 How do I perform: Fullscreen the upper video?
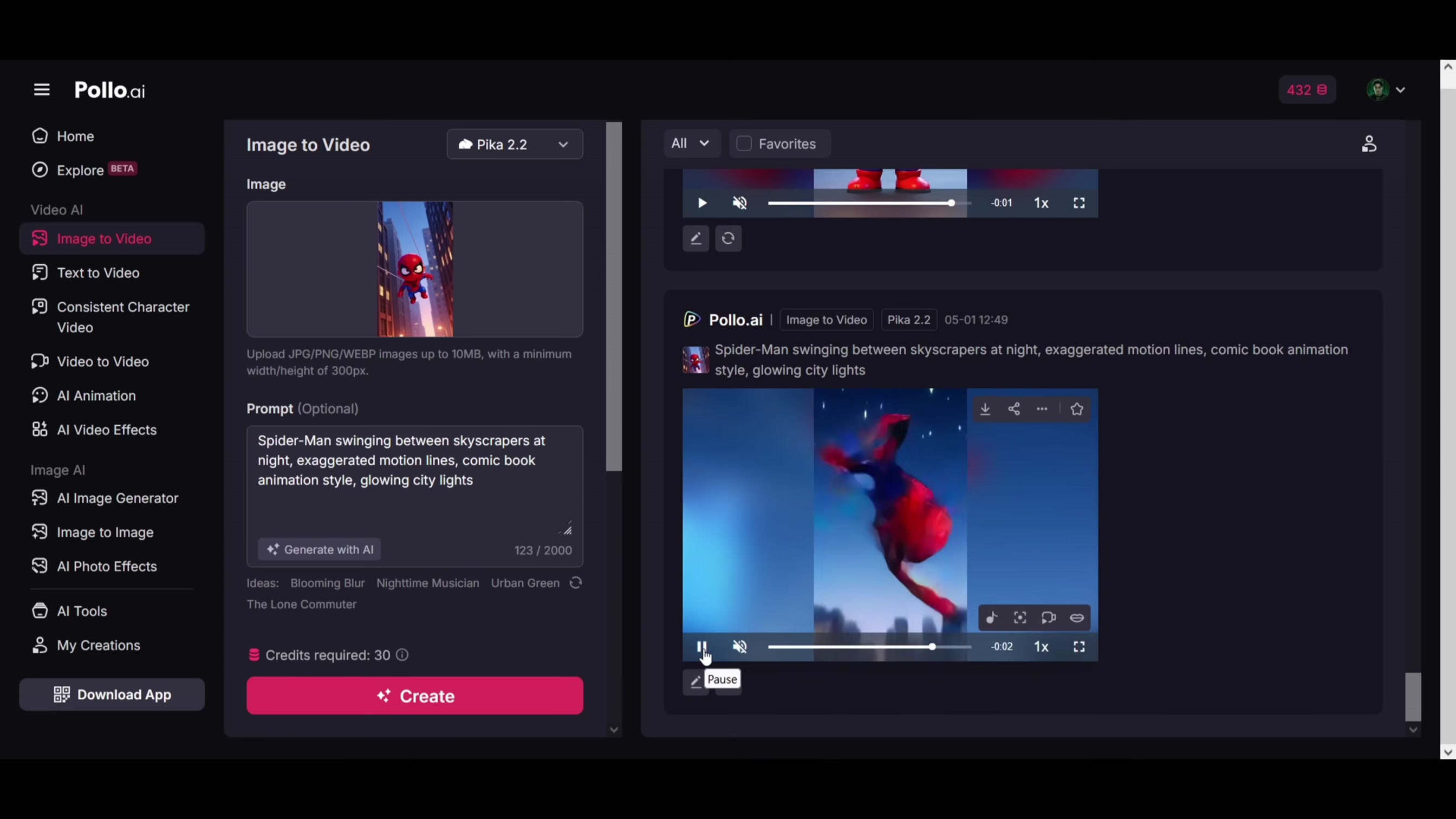coord(1080,203)
